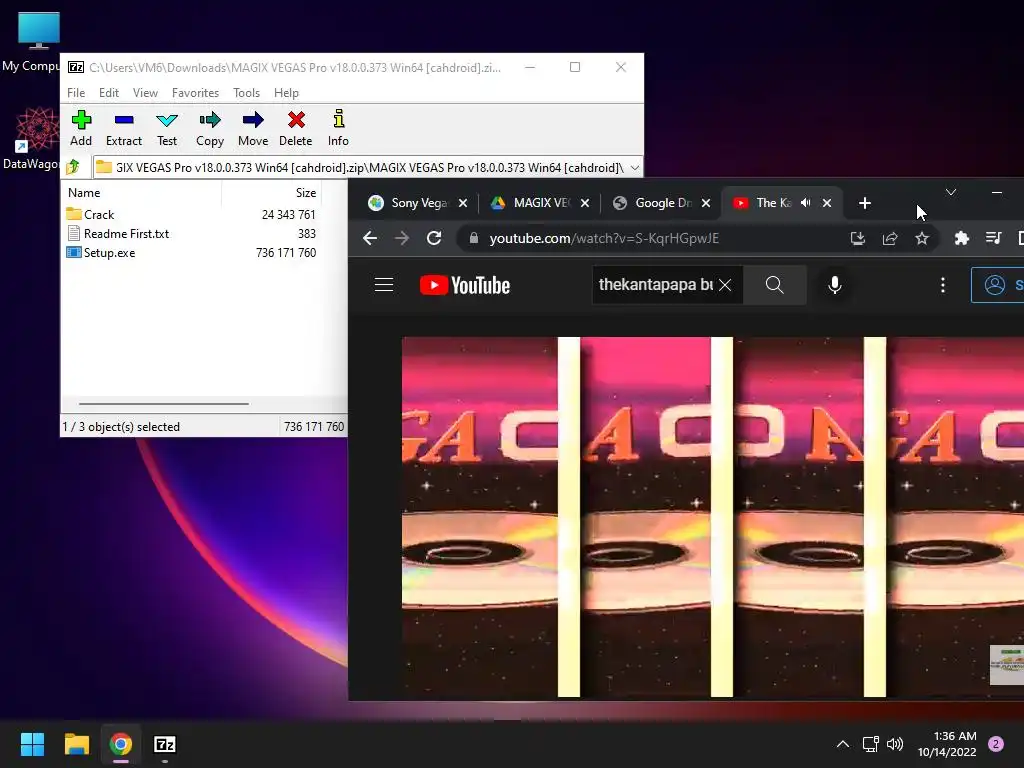
Task: Expand the 7-Zip address path dropdown
Action: [x=634, y=168]
